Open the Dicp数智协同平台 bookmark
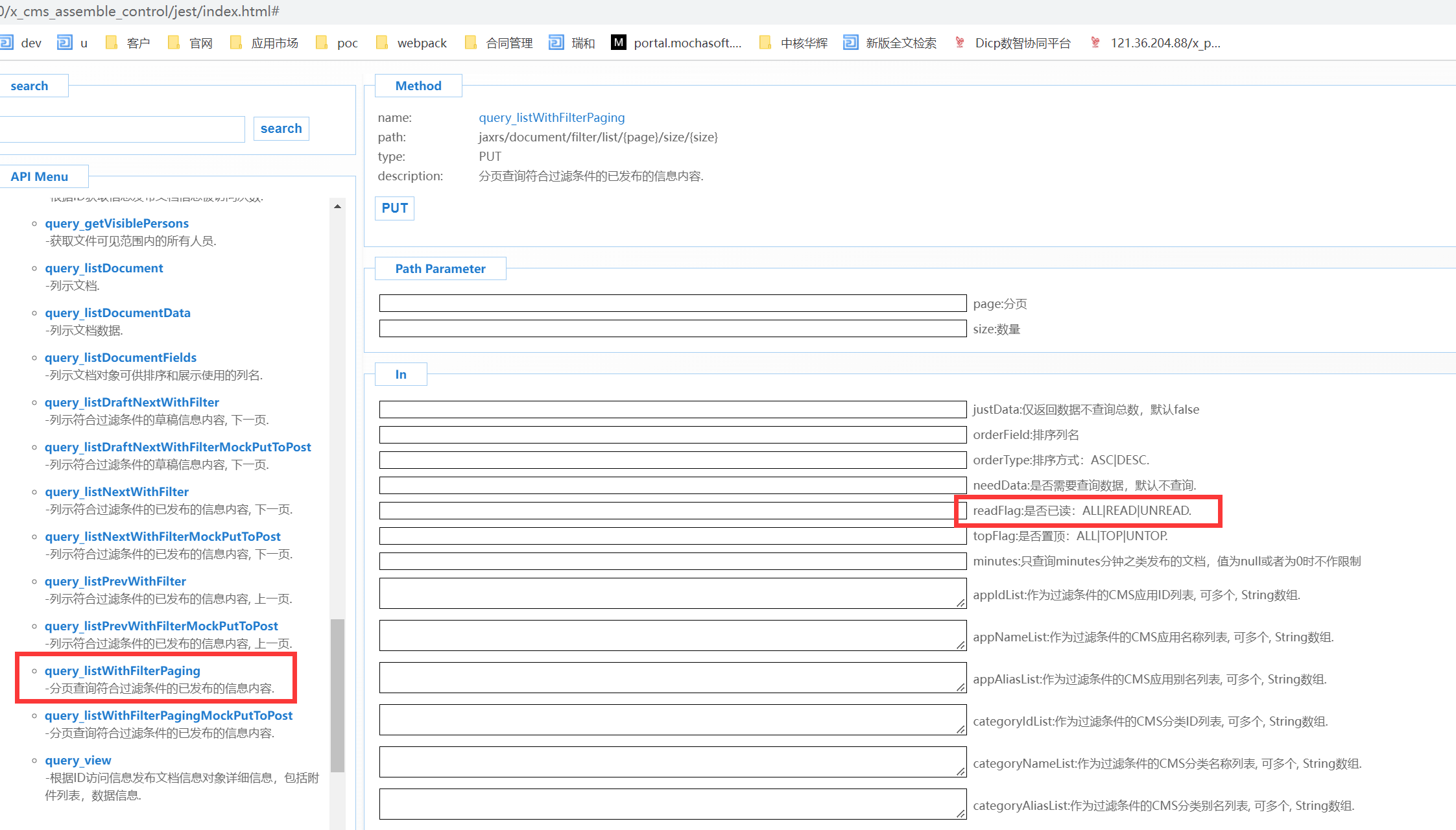Image resolution: width=1456 pixels, height=830 pixels. pyautogui.click(x=1013, y=43)
